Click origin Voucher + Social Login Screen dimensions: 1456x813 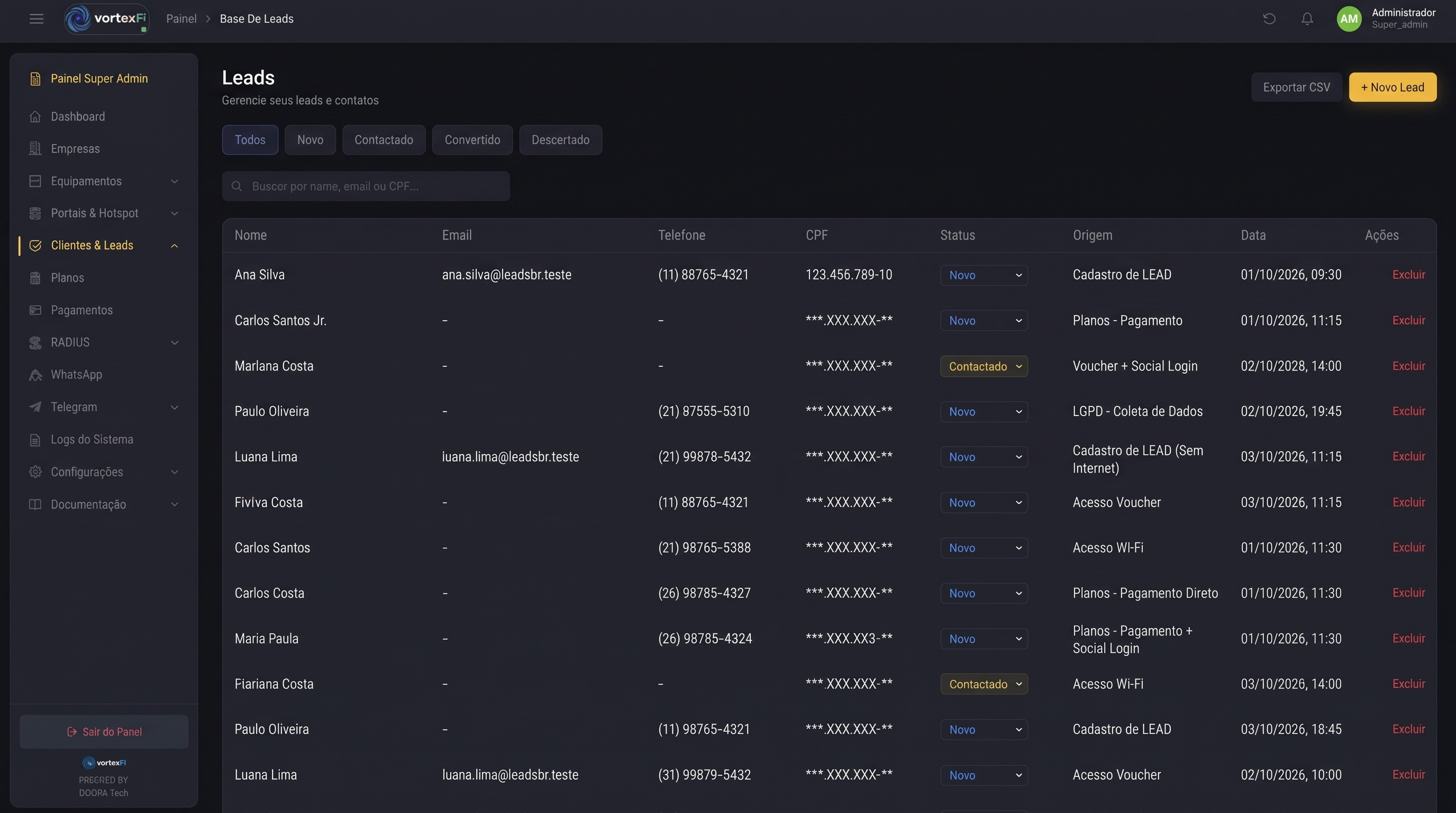pos(1135,366)
